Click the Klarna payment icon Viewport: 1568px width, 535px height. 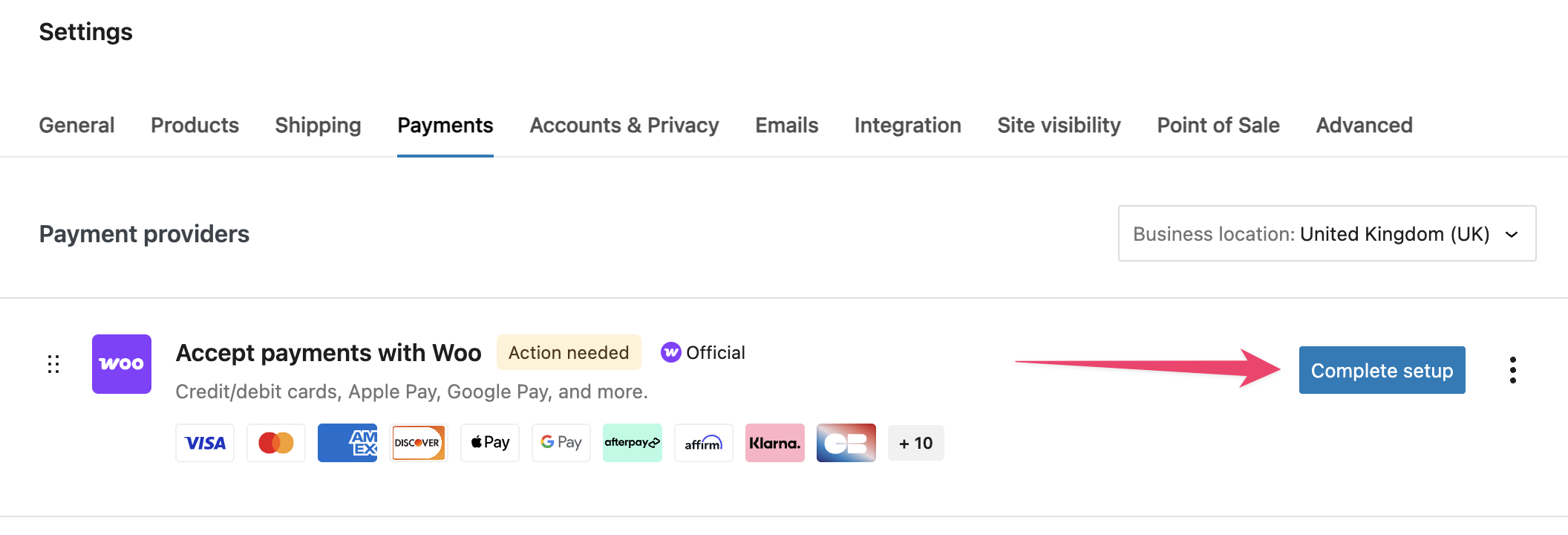point(775,443)
